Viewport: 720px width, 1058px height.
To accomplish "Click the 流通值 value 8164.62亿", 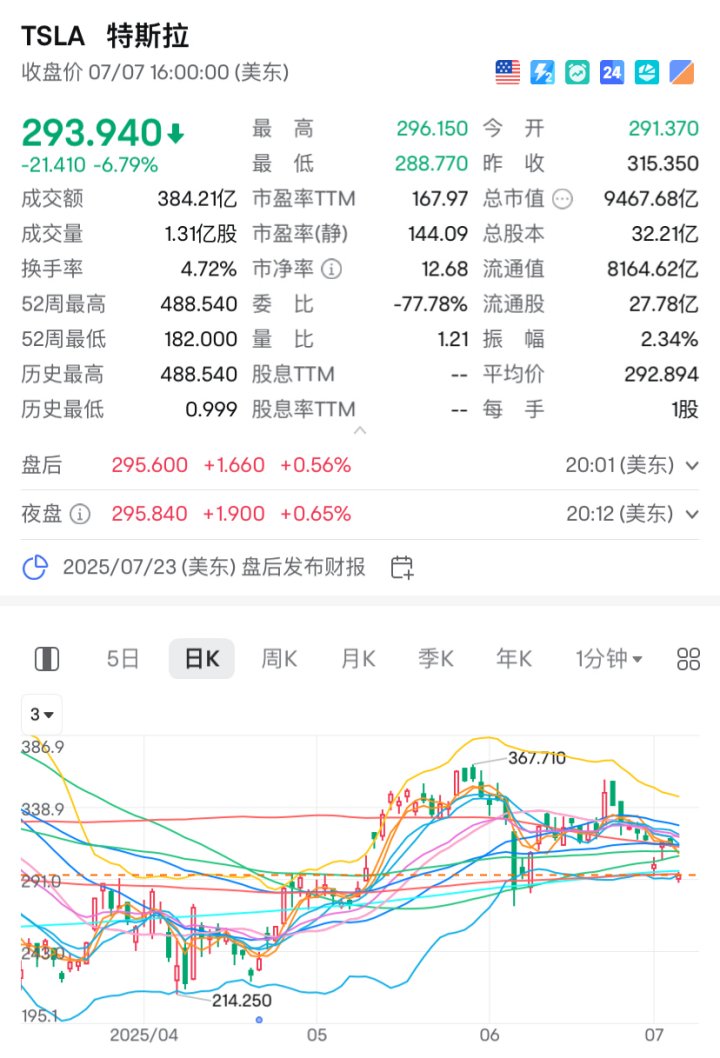I will [x=653, y=269].
